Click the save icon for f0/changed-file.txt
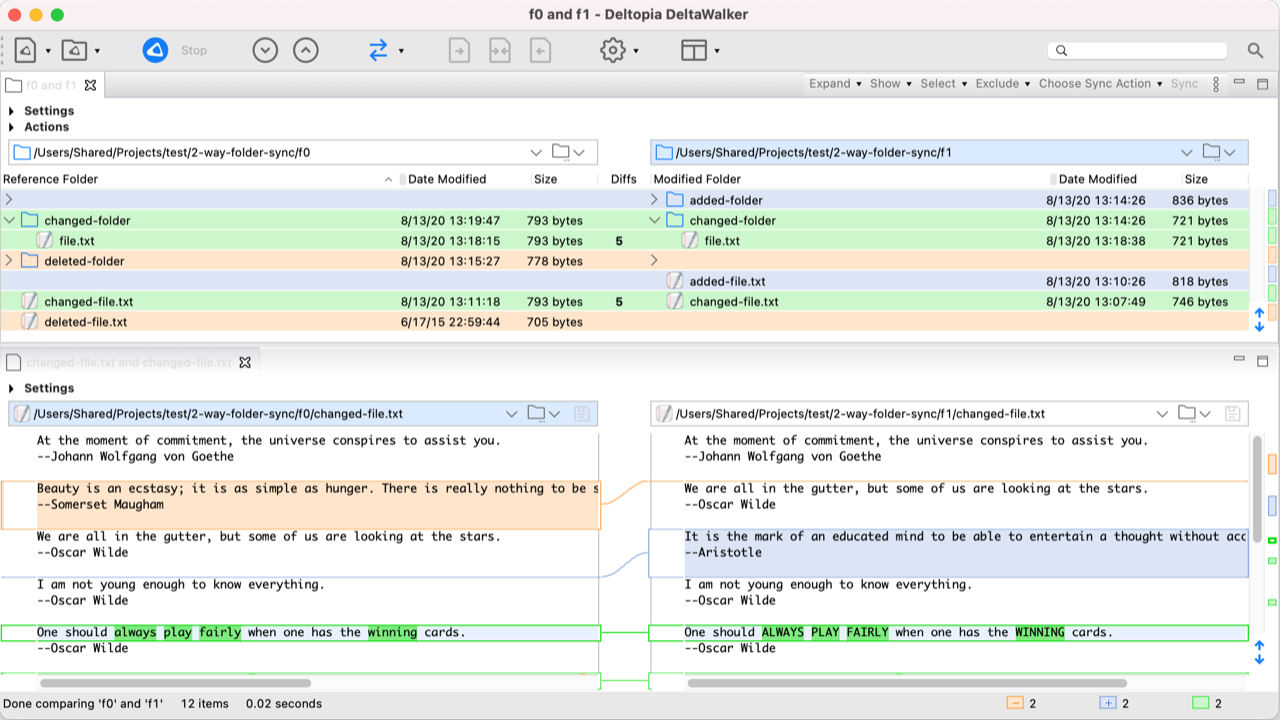Screen dimensions: 1280x720 (582, 413)
